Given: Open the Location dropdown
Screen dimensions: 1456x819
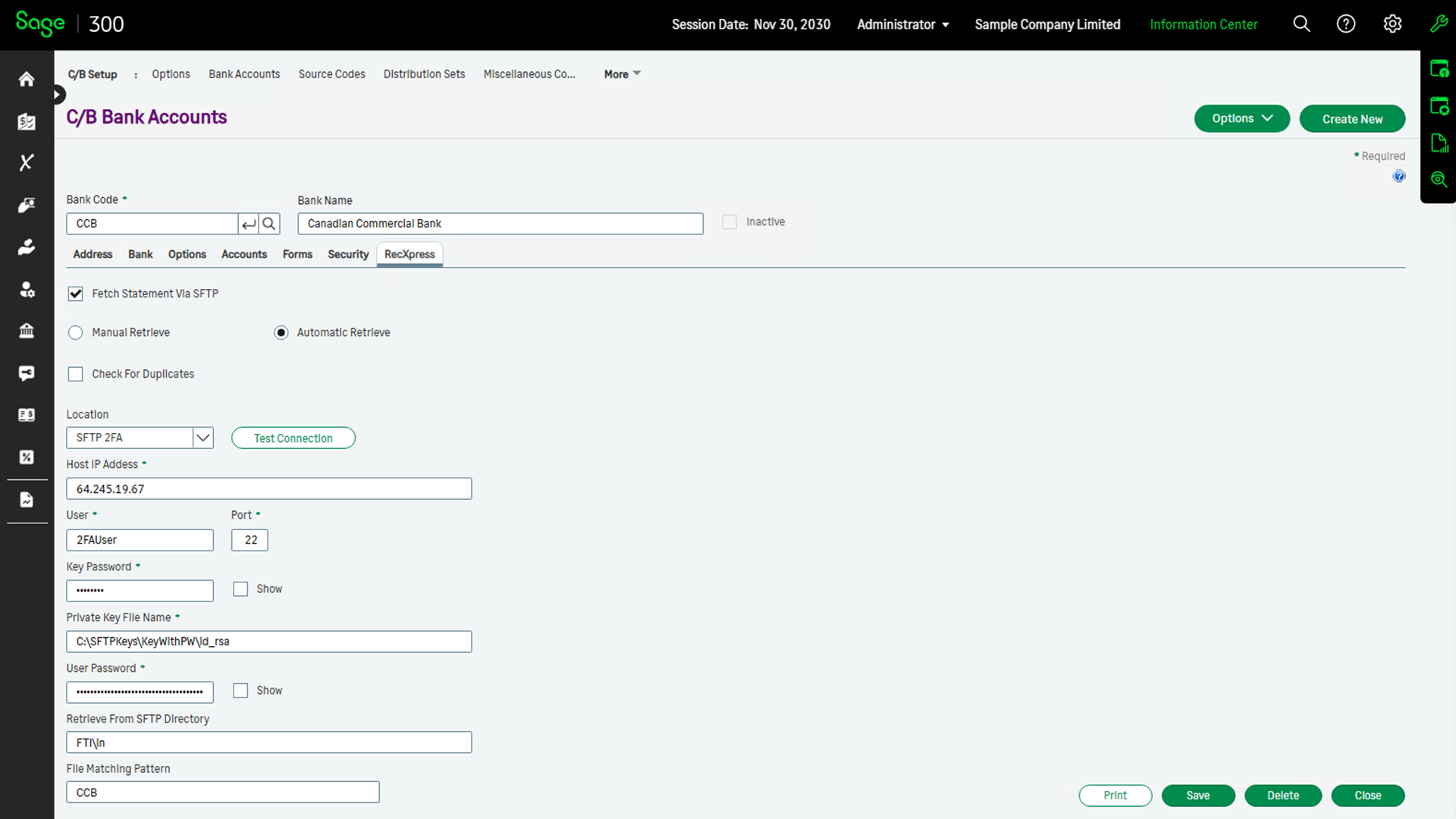Looking at the screenshot, I should point(202,438).
